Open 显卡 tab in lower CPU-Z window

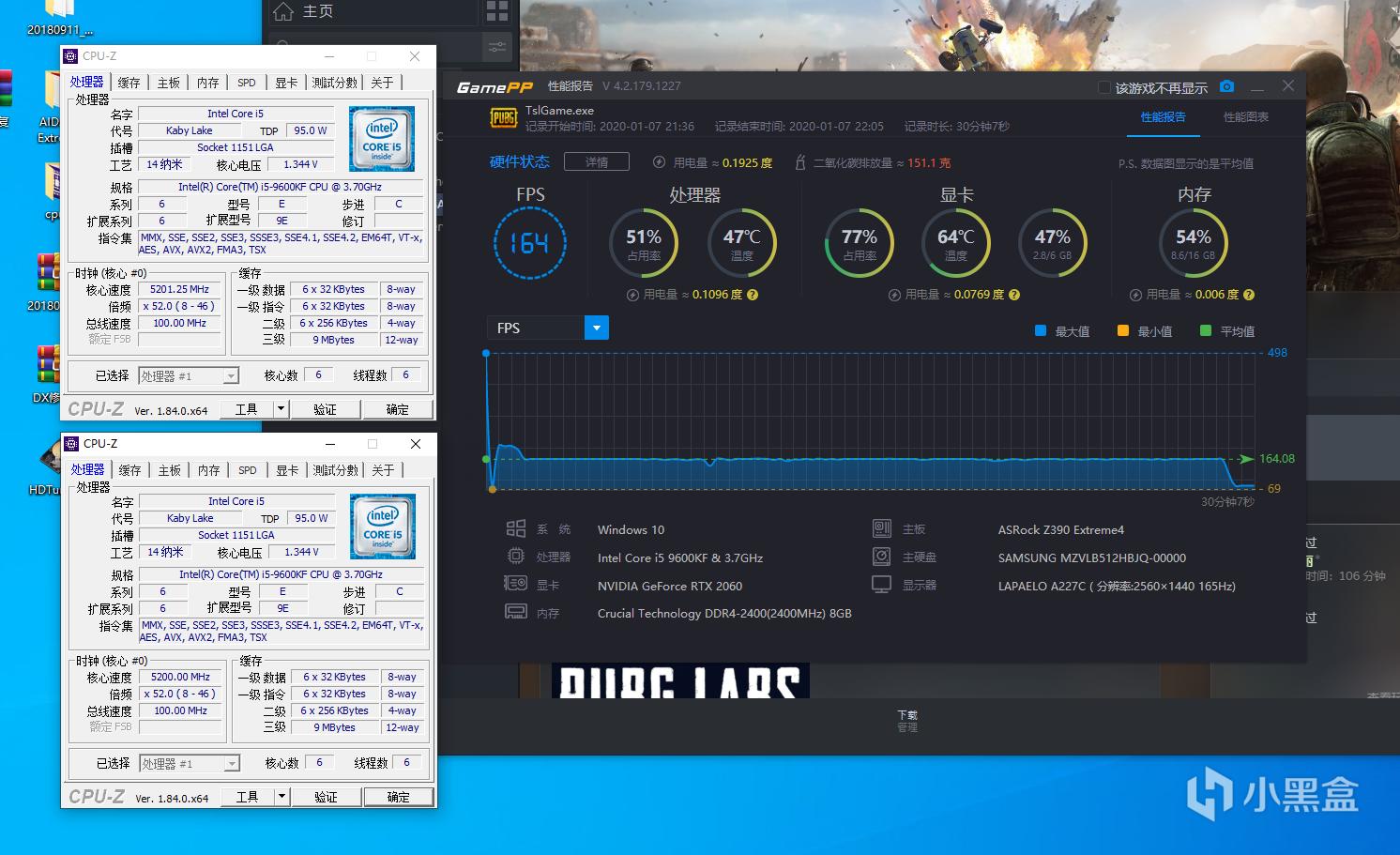tap(287, 470)
